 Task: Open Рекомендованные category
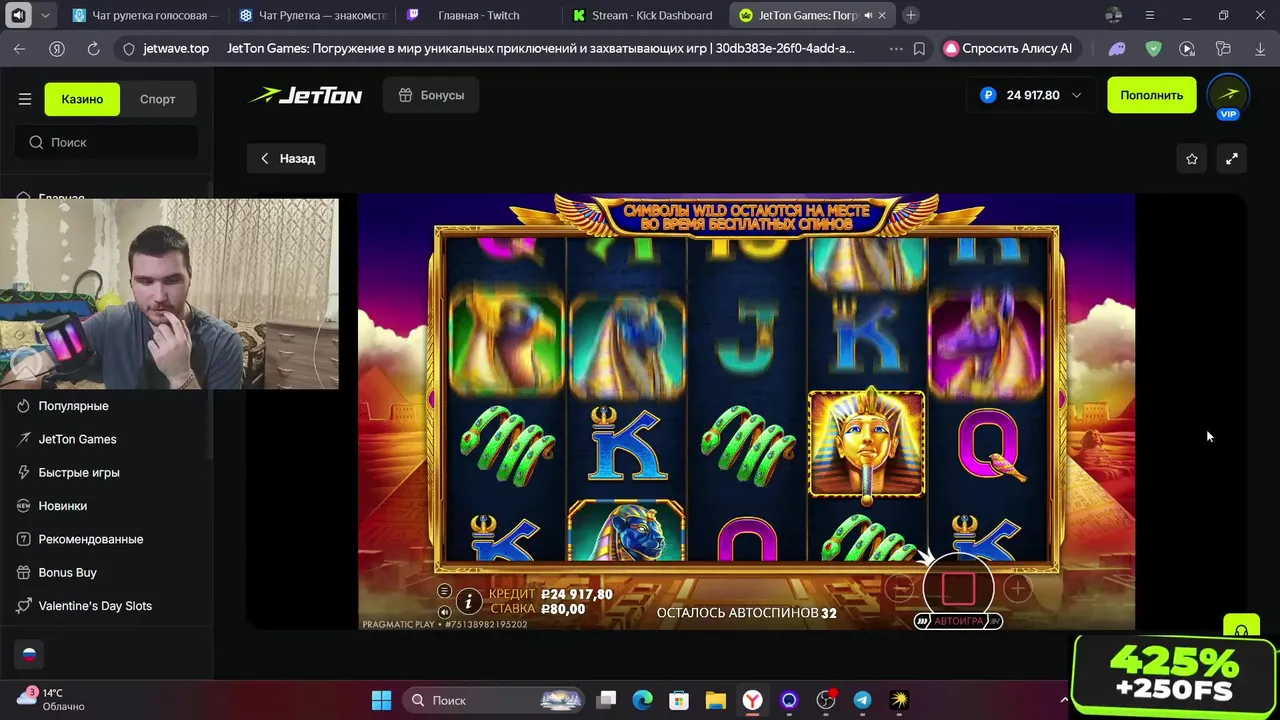[x=90, y=539]
